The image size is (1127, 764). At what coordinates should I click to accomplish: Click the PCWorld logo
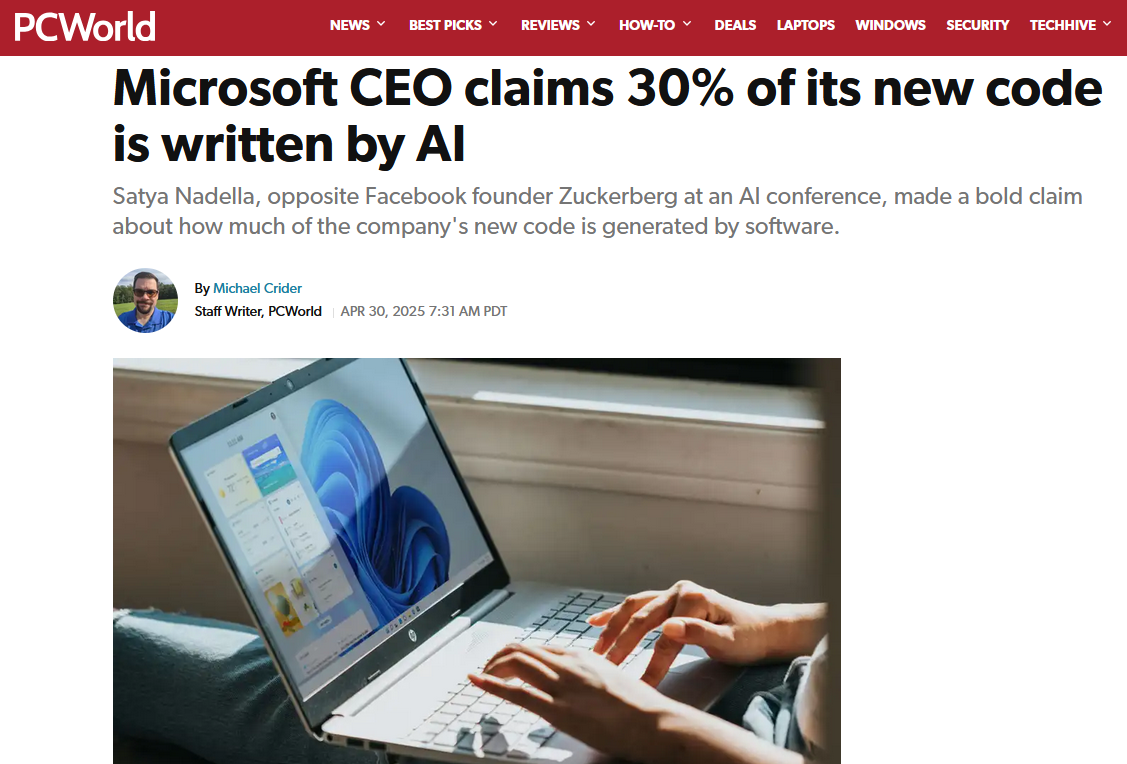[85, 25]
